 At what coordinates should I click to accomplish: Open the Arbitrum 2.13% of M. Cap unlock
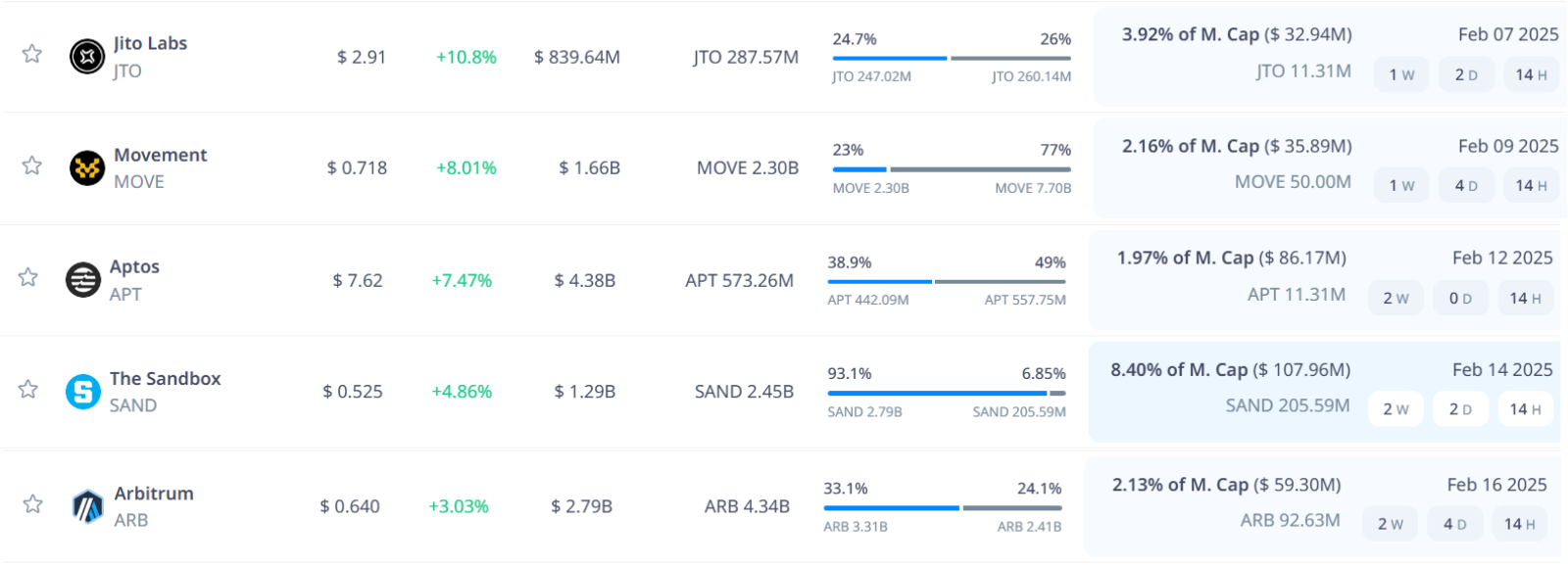[1226, 485]
